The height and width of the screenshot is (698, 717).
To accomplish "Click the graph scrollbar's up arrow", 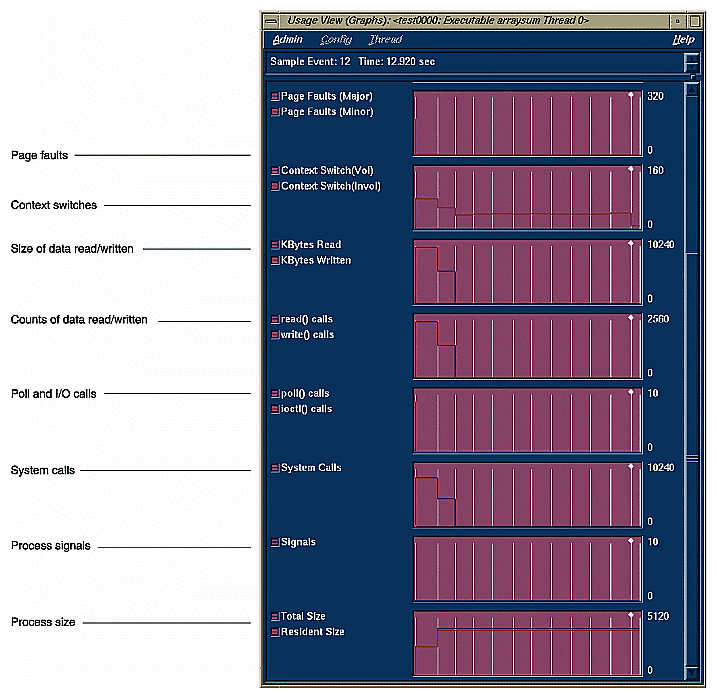I will pos(692,90).
